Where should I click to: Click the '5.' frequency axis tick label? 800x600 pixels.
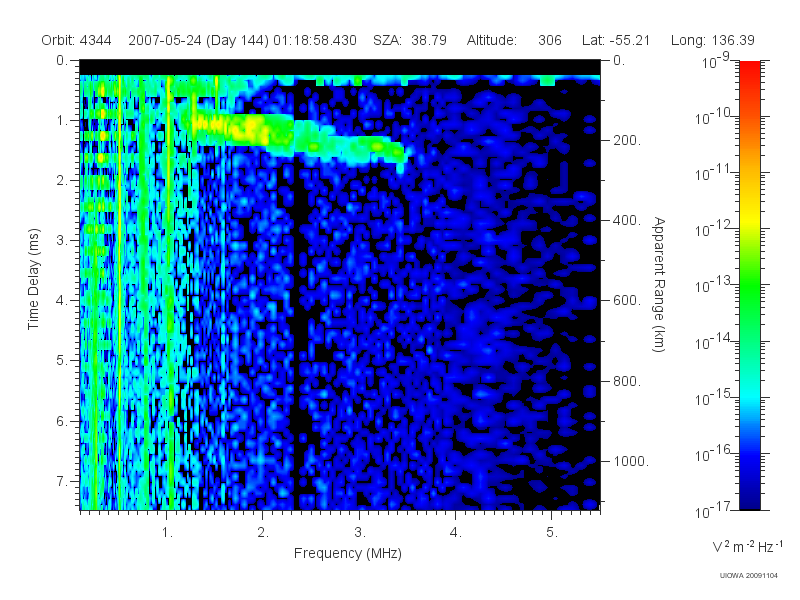pyautogui.click(x=552, y=533)
